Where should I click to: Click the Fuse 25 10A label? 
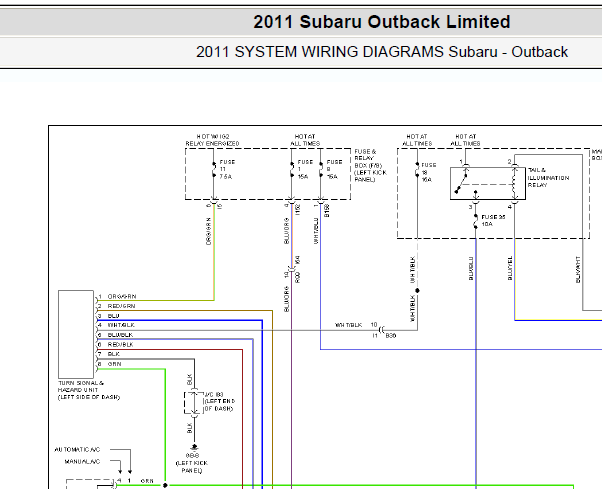493,220
